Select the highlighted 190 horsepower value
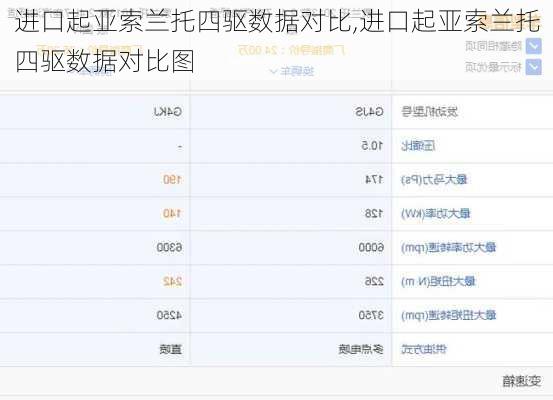Image resolution: width=553 pixels, height=400 pixels. (172, 180)
